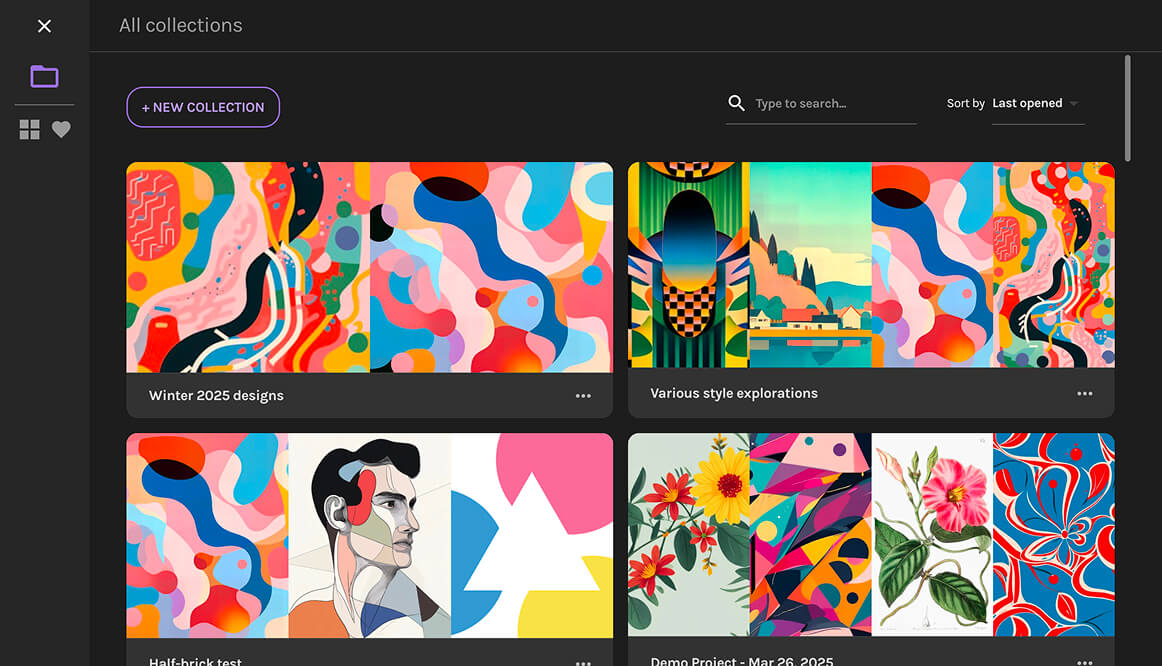Viewport: 1162px width, 666px height.
Task: Open the Various style explorations title
Action: click(x=734, y=393)
